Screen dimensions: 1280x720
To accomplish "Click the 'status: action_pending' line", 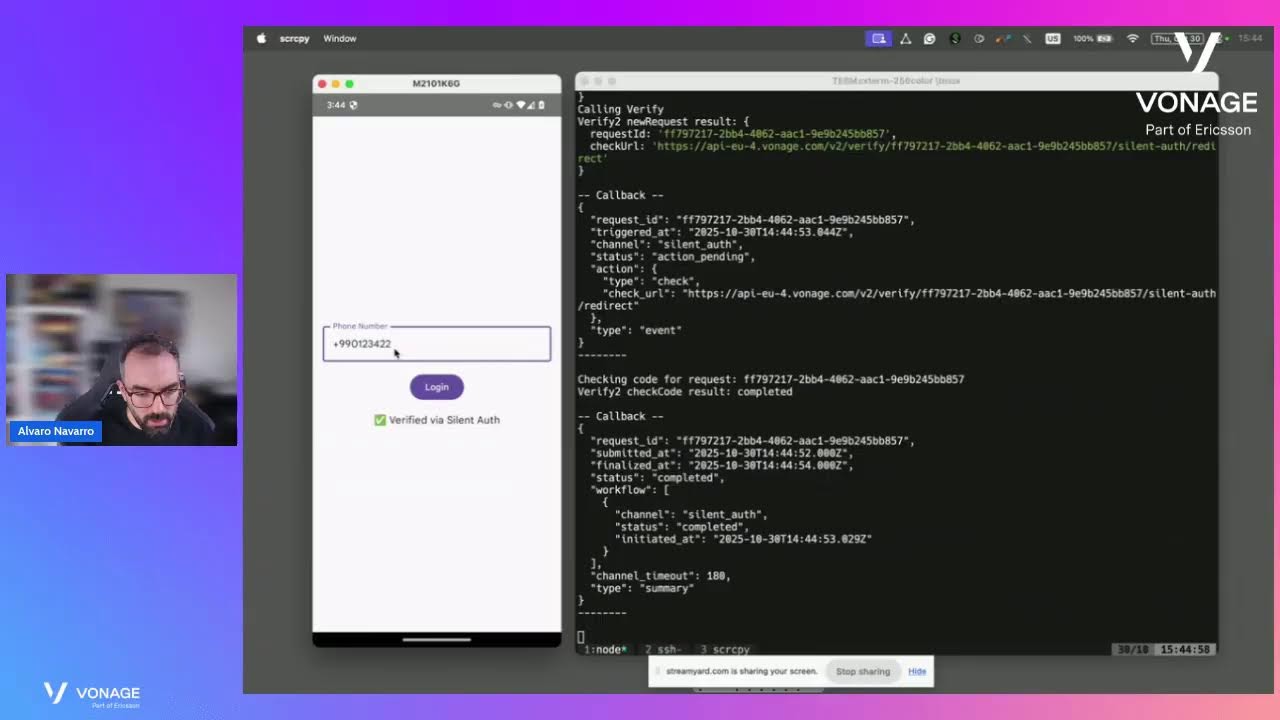I will (672, 257).
